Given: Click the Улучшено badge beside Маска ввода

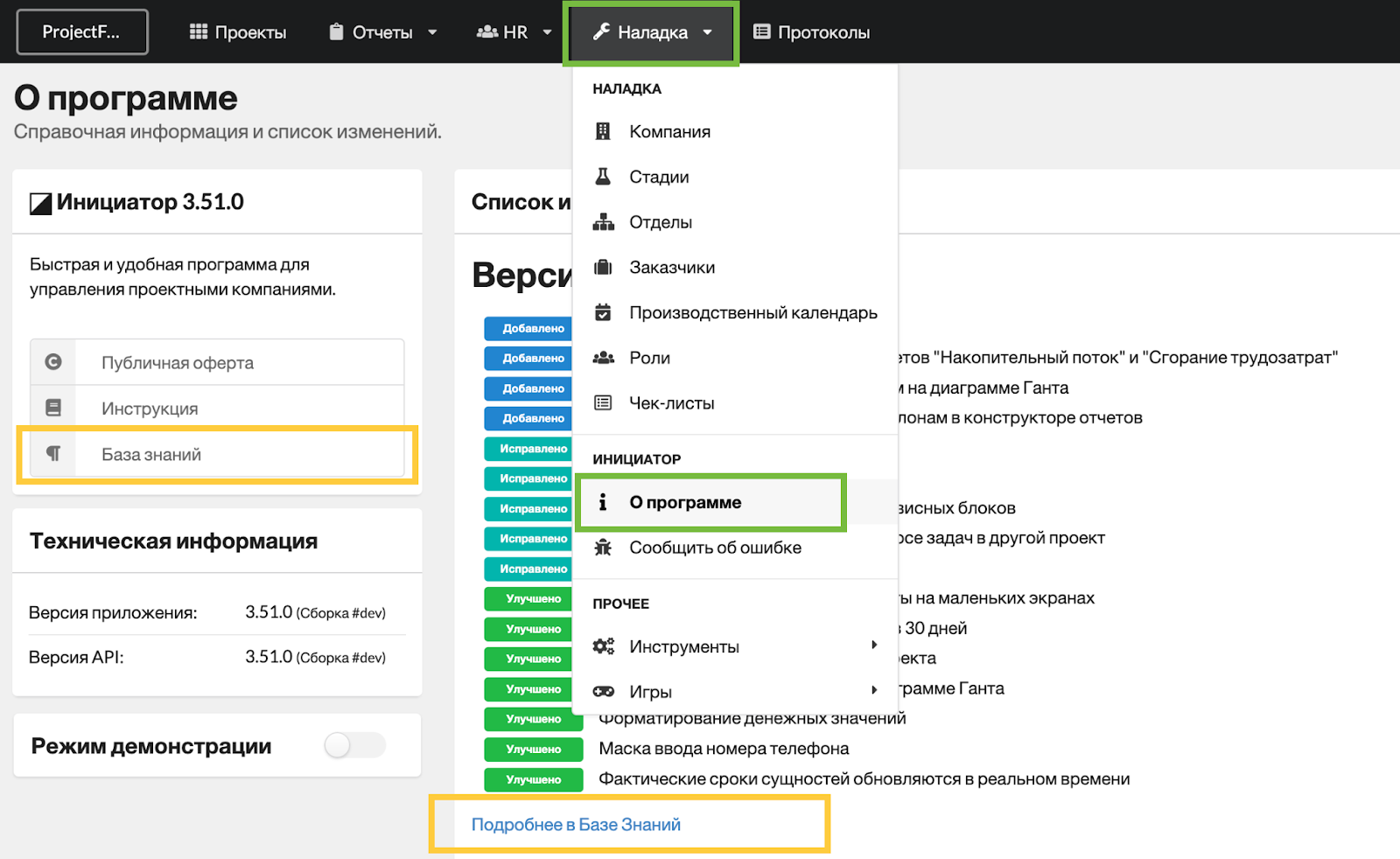Looking at the screenshot, I should [x=533, y=749].
